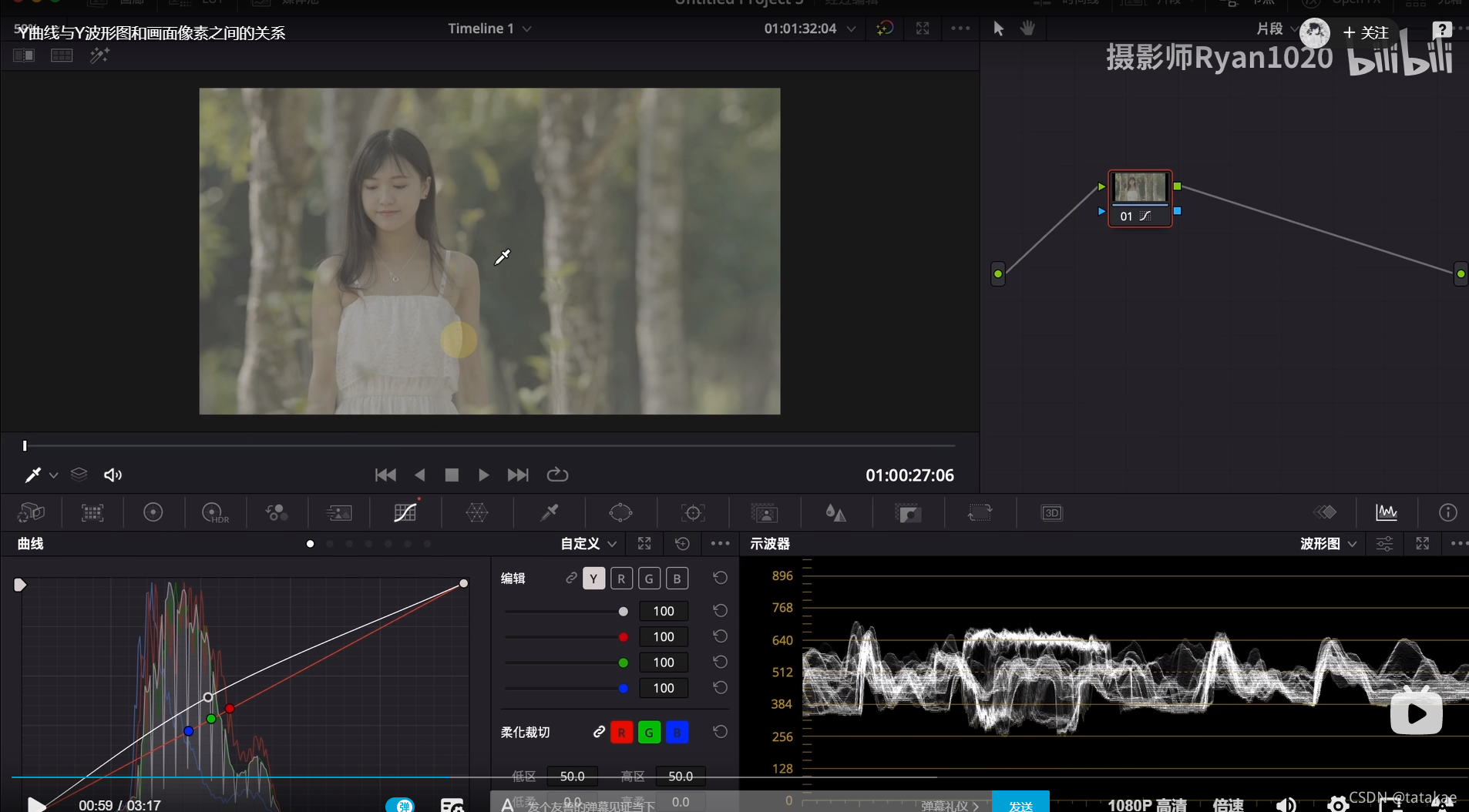
Task: Toggle loop playback
Action: (x=557, y=475)
